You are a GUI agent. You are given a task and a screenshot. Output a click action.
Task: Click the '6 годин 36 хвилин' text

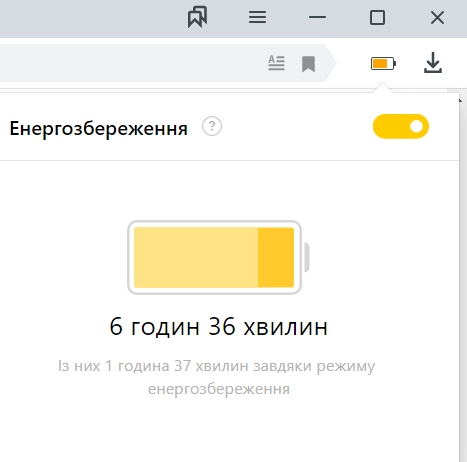point(218,326)
